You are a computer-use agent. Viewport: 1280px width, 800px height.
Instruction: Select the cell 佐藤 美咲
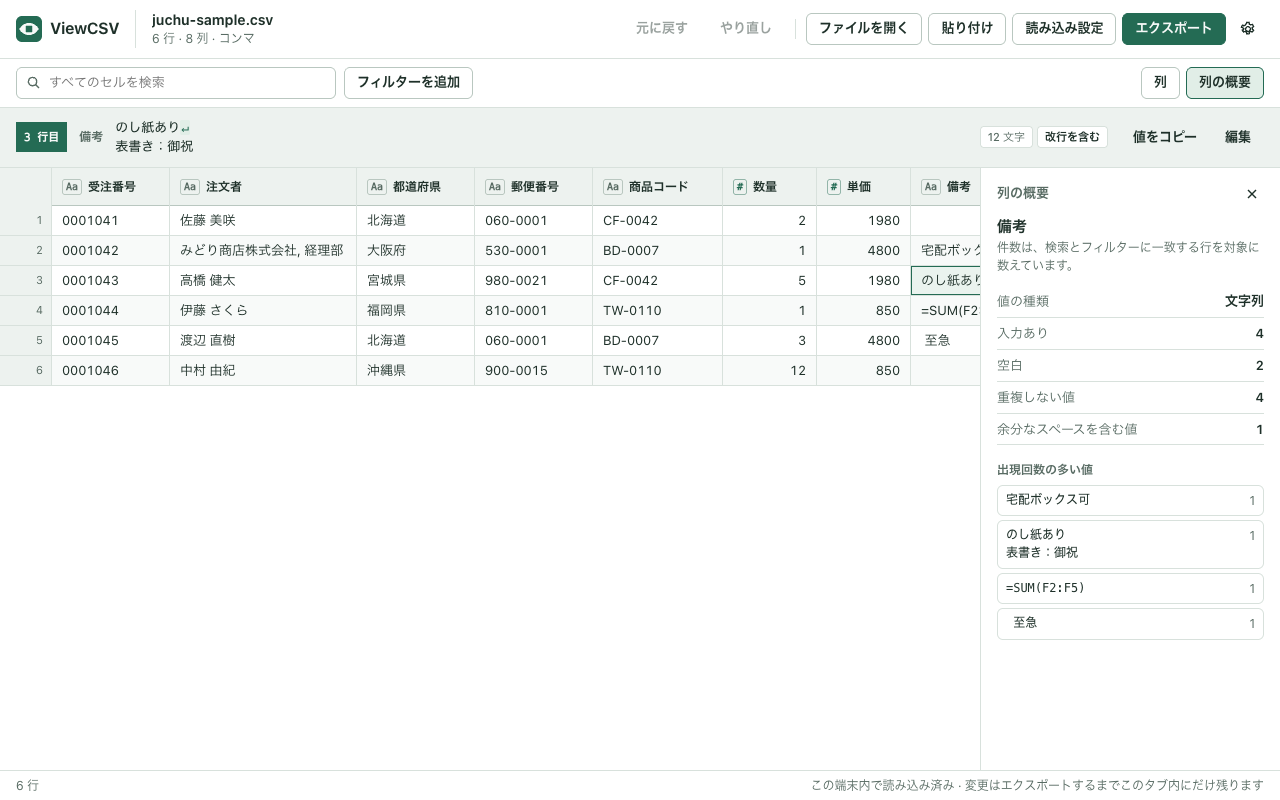pyautogui.click(x=263, y=221)
